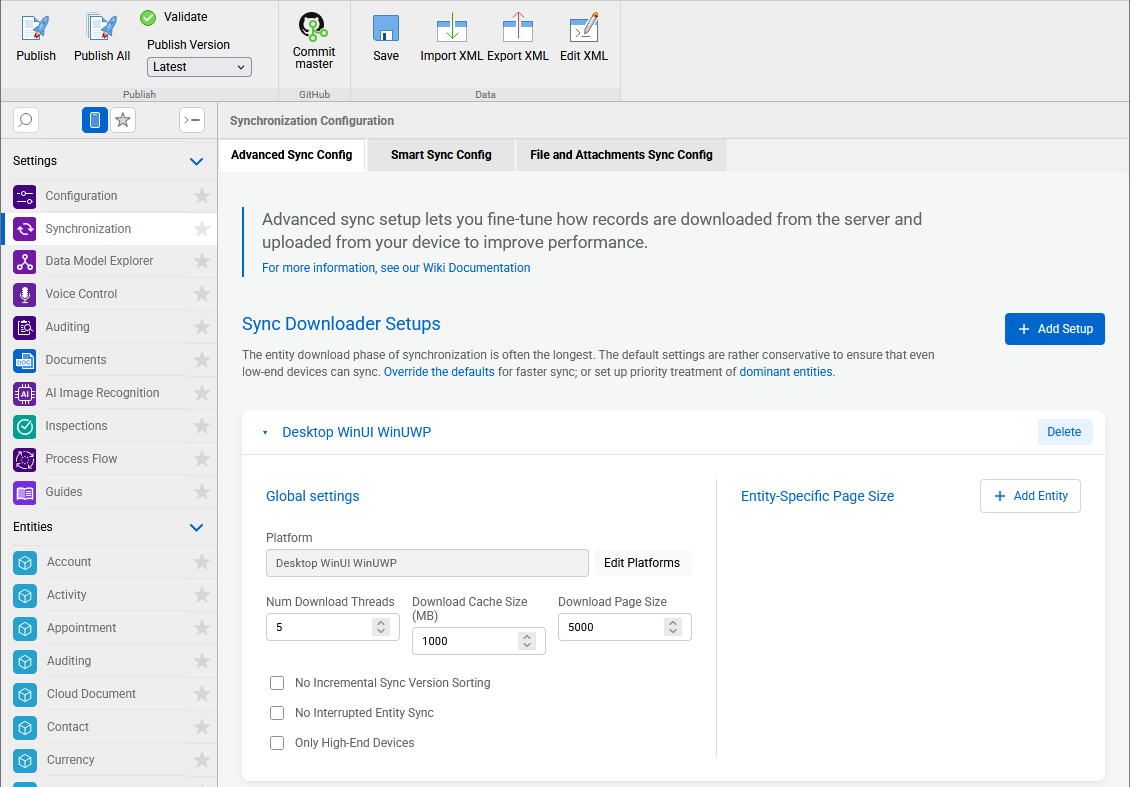Click the Import XML icon

452,28
